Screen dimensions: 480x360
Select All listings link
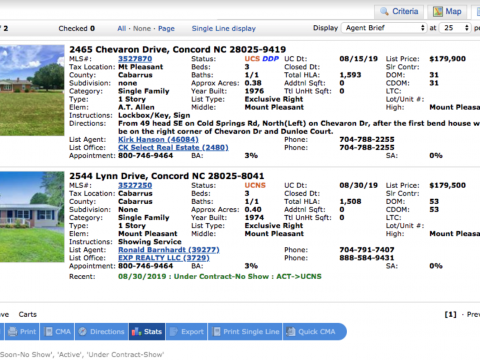tap(121, 29)
